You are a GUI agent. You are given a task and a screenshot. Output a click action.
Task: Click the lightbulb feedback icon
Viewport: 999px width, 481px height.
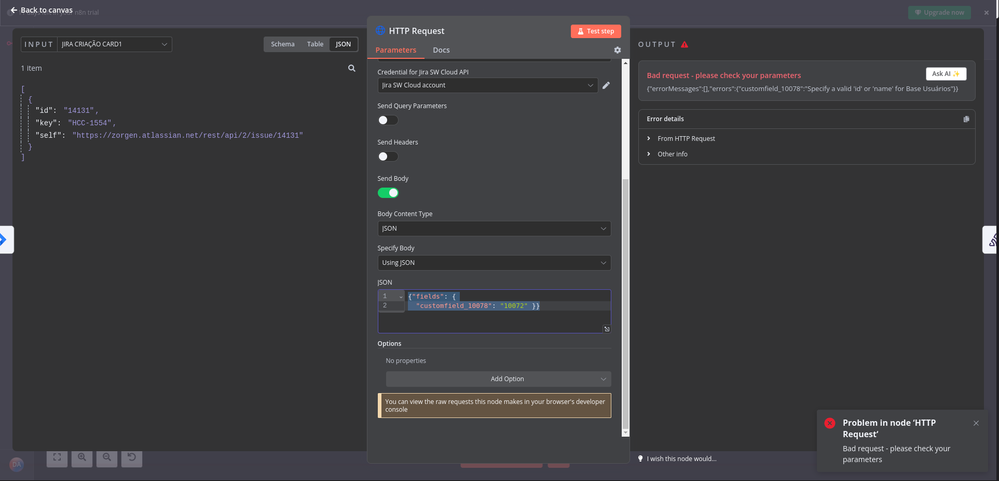640,459
